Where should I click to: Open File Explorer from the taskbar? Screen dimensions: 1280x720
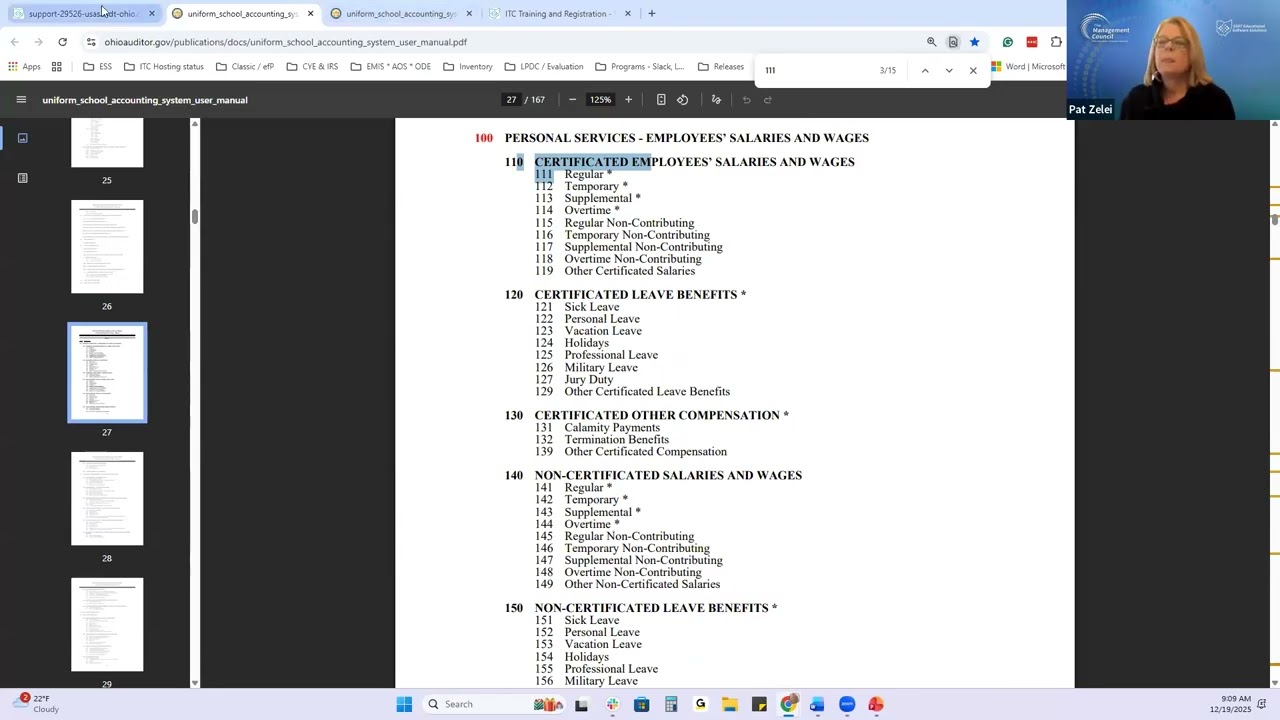(730, 704)
